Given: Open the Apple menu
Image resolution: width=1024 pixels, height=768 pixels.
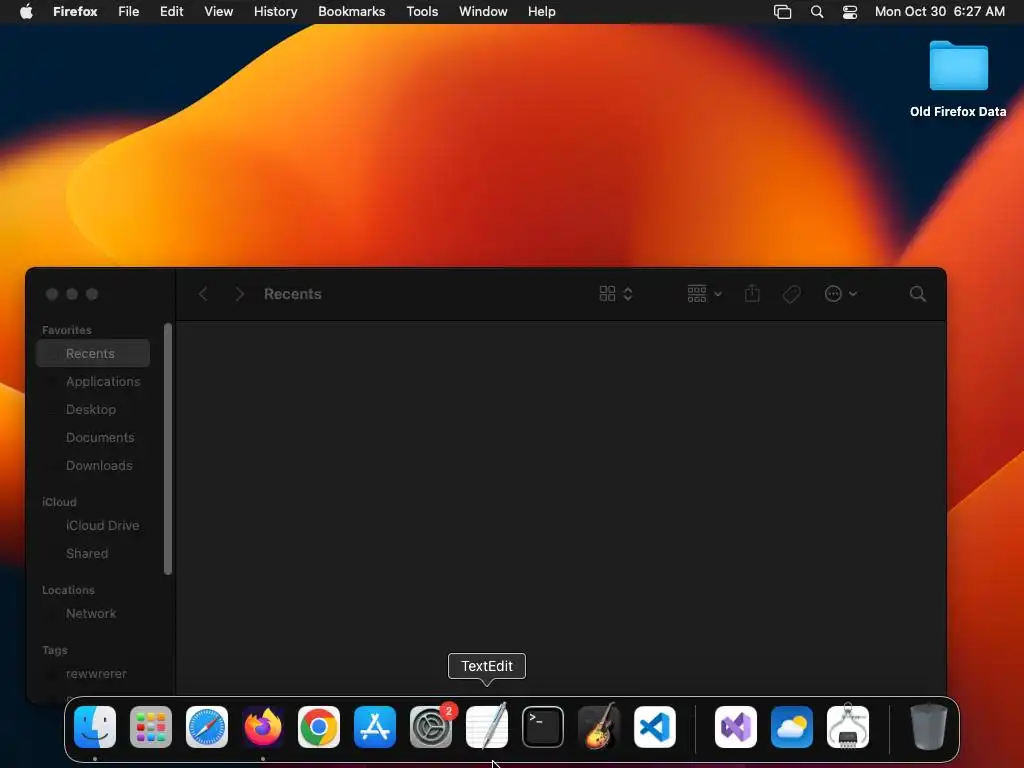Looking at the screenshot, I should click(26, 11).
